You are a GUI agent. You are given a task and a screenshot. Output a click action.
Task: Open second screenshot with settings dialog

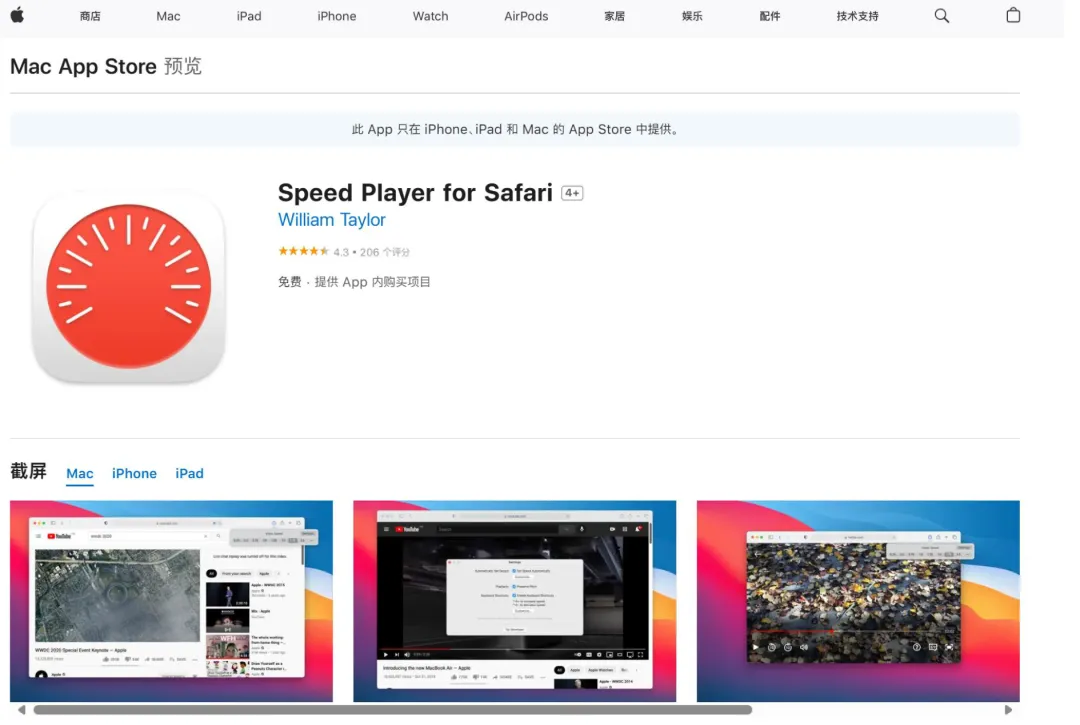[515, 601]
